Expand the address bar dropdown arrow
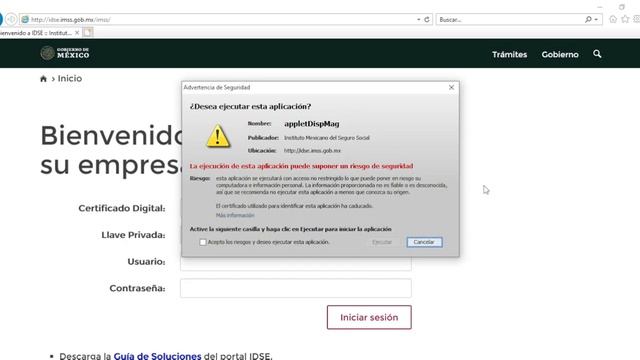Screen dimensions: 640x360 pyautogui.click(x=418, y=19)
